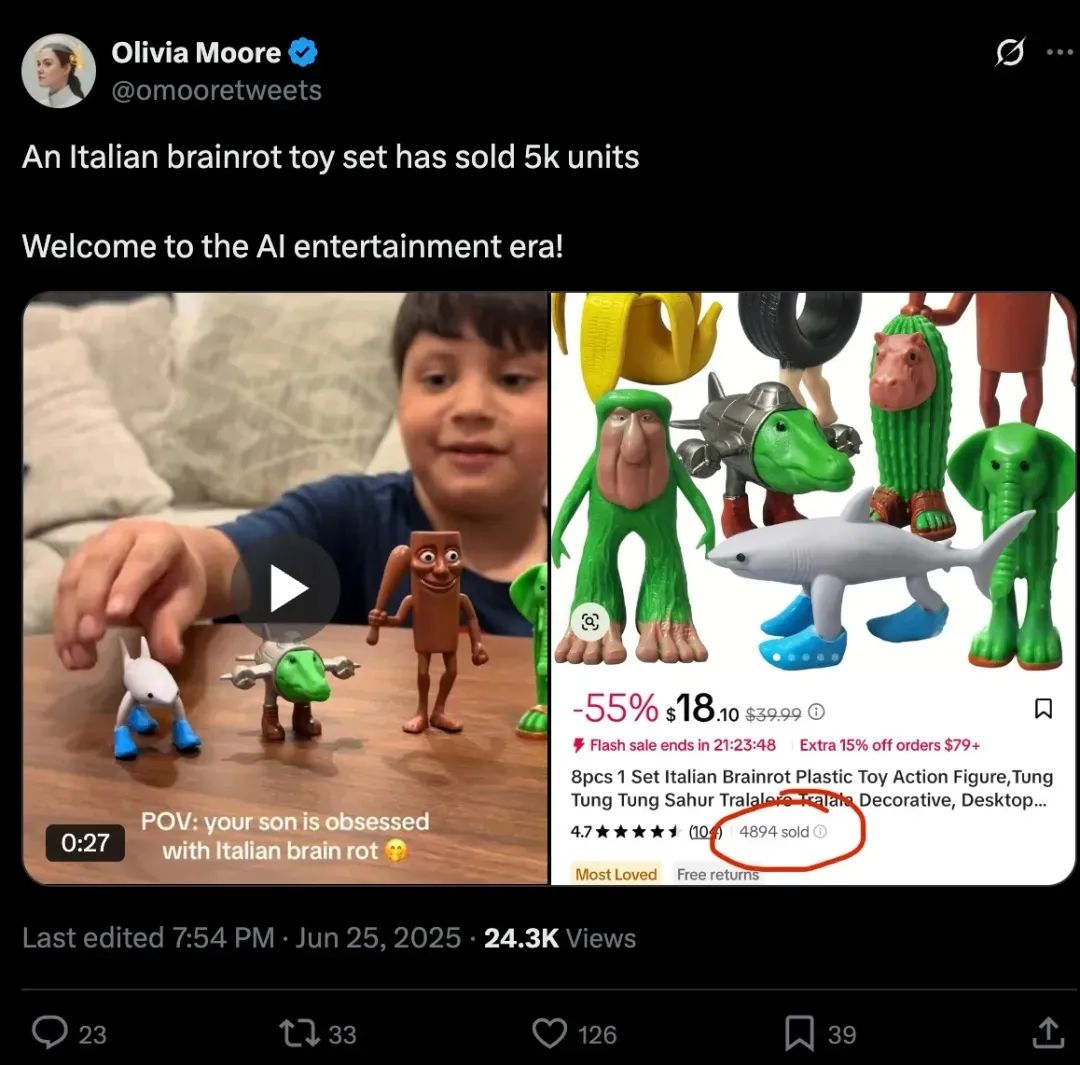Click the image search icon on the product photo
Screen dimensions: 1080x1065
click(x=590, y=623)
